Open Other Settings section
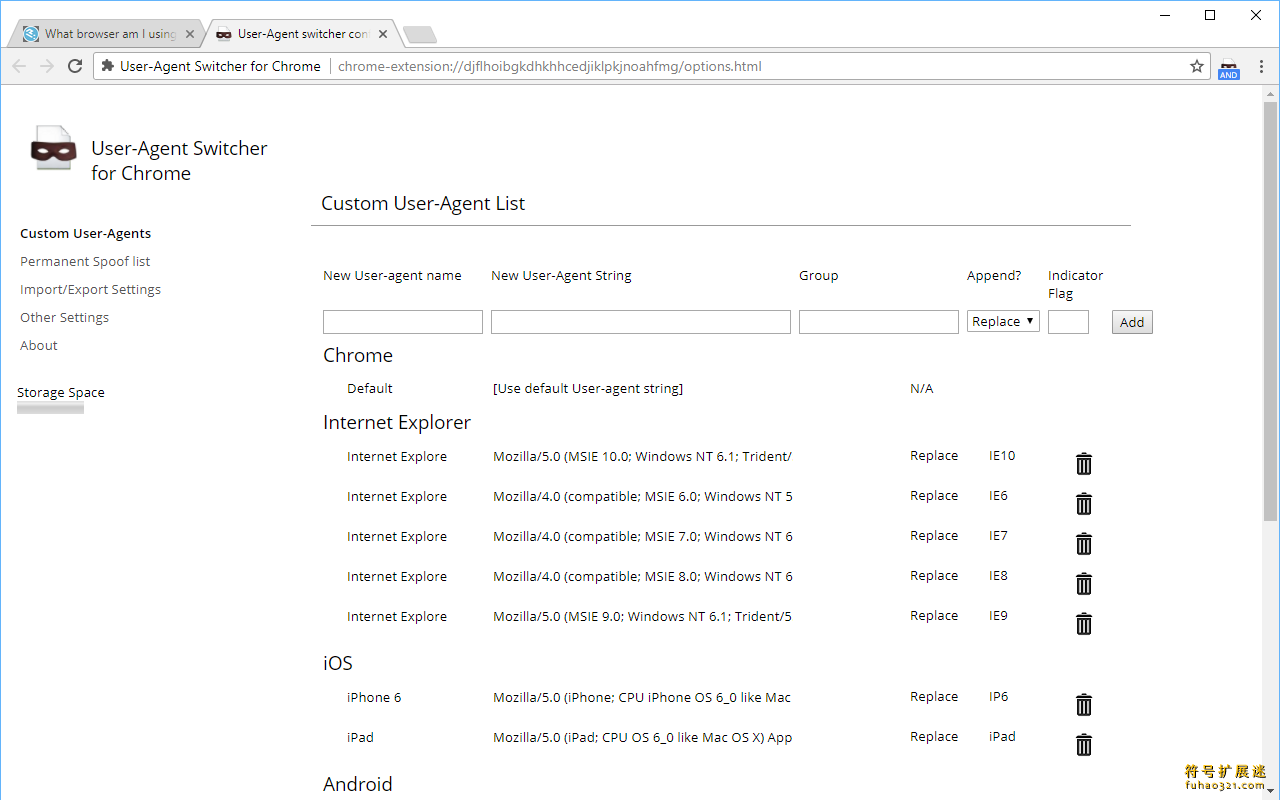The image size is (1280, 800). click(x=64, y=317)
